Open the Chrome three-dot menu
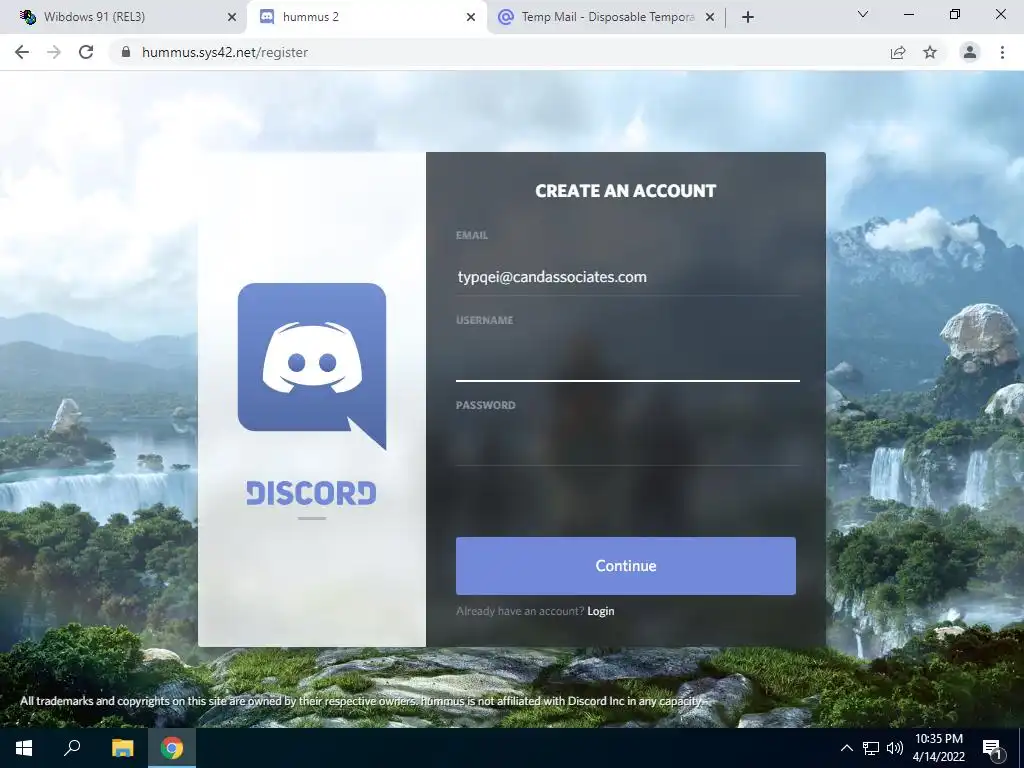Screen dimensions: 1024x768 [x=1002, y=52]
